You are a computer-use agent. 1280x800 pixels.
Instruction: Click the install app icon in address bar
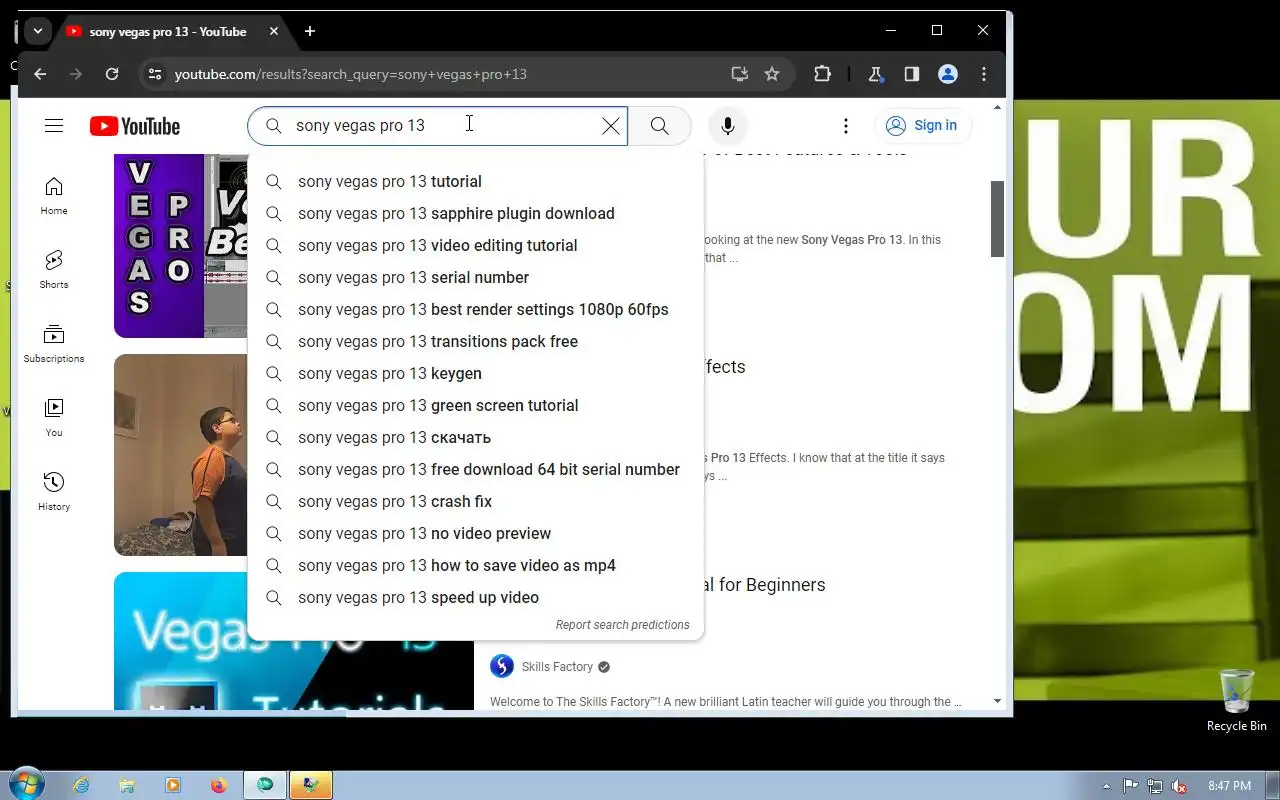[x=740, y=74]
